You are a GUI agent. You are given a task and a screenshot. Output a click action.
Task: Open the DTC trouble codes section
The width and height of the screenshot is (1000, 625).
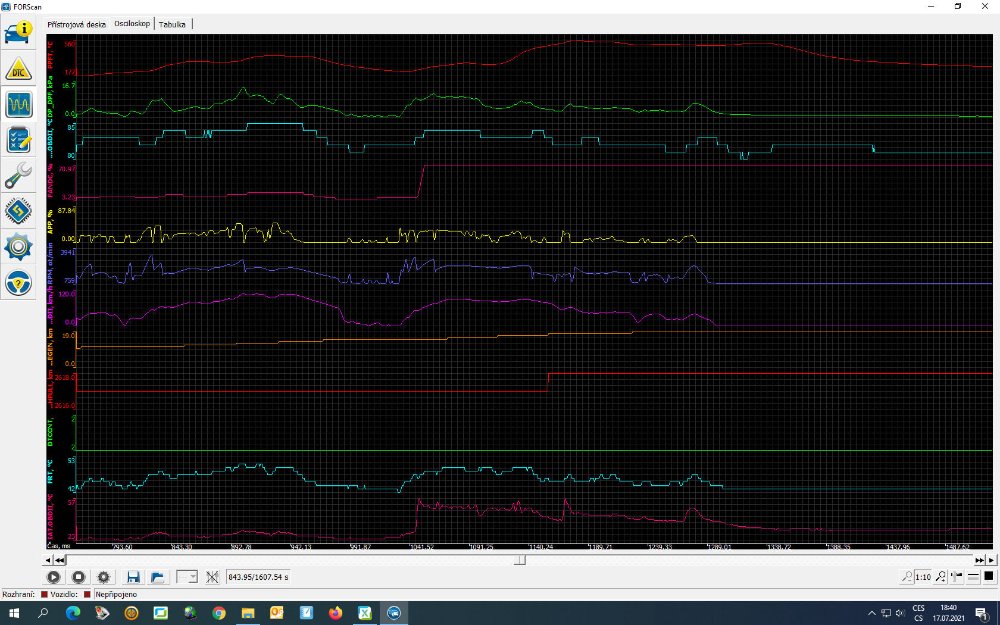click(19, 67)
